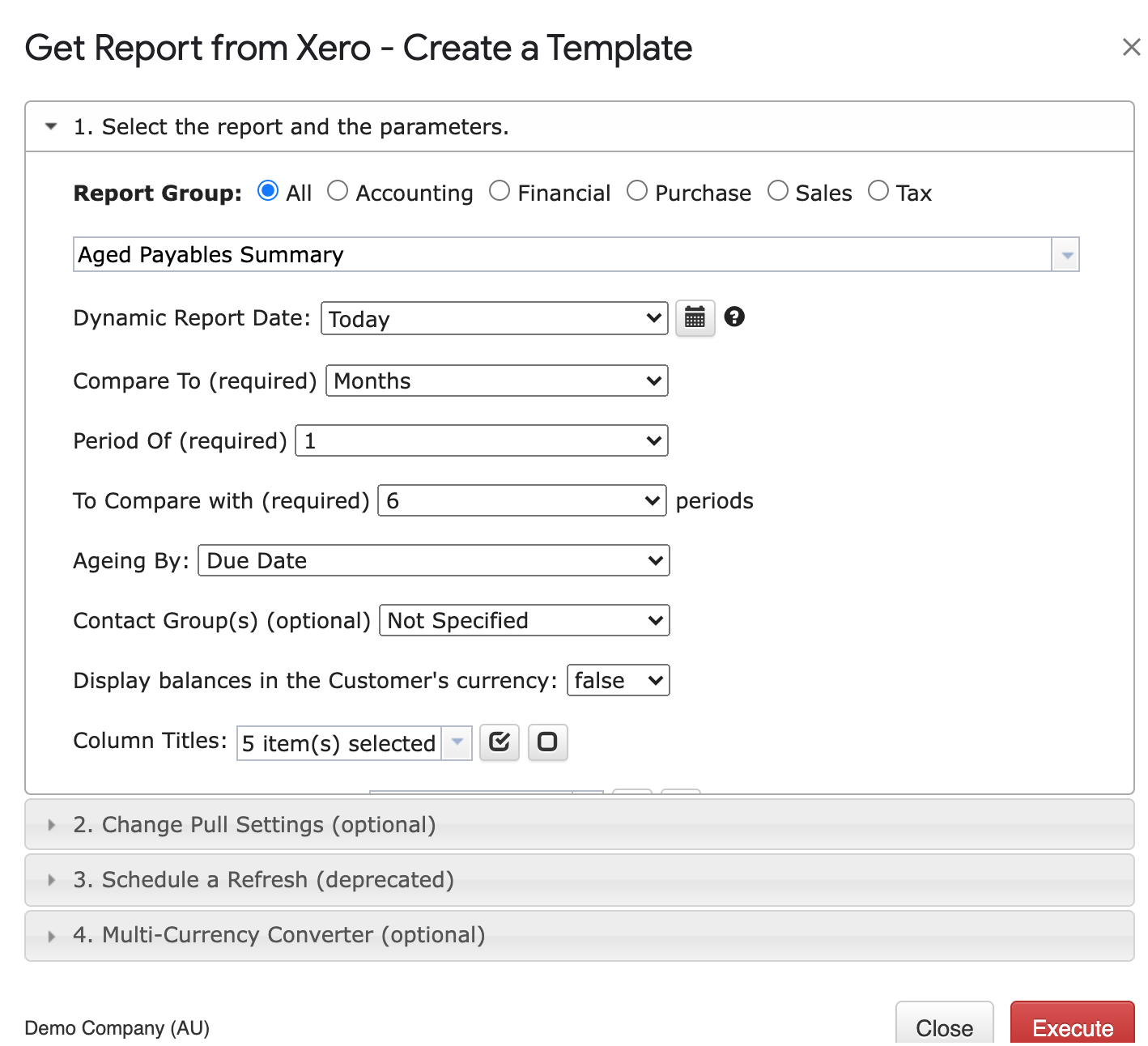Select the Accounting report group radio
The image size is (1148, 1046).
(338, 191)
